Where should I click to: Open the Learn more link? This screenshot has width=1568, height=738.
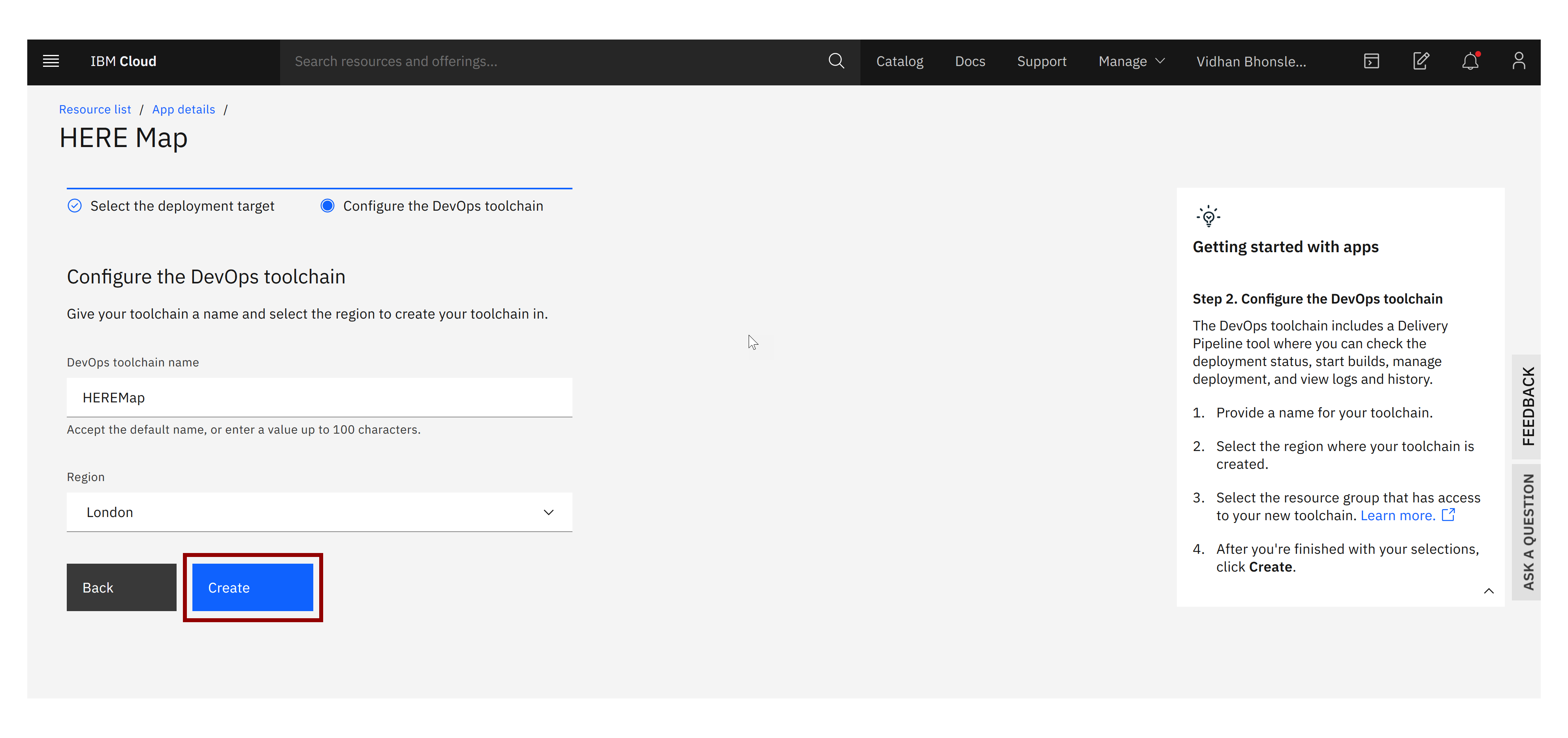pyautogui.click(x=1398, y=515)
